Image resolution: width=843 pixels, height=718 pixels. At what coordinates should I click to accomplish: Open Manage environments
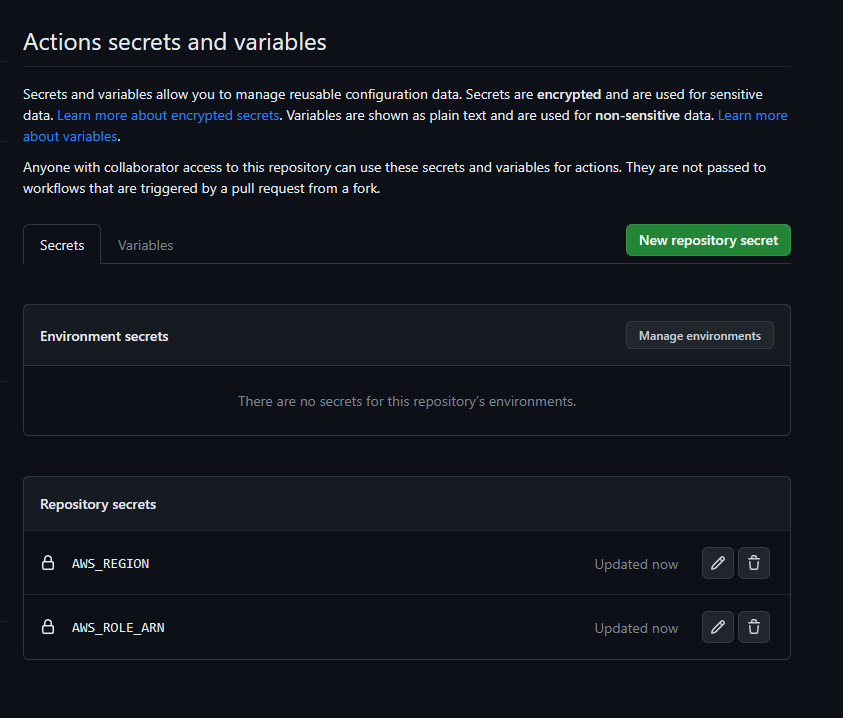tap(699, 336)
